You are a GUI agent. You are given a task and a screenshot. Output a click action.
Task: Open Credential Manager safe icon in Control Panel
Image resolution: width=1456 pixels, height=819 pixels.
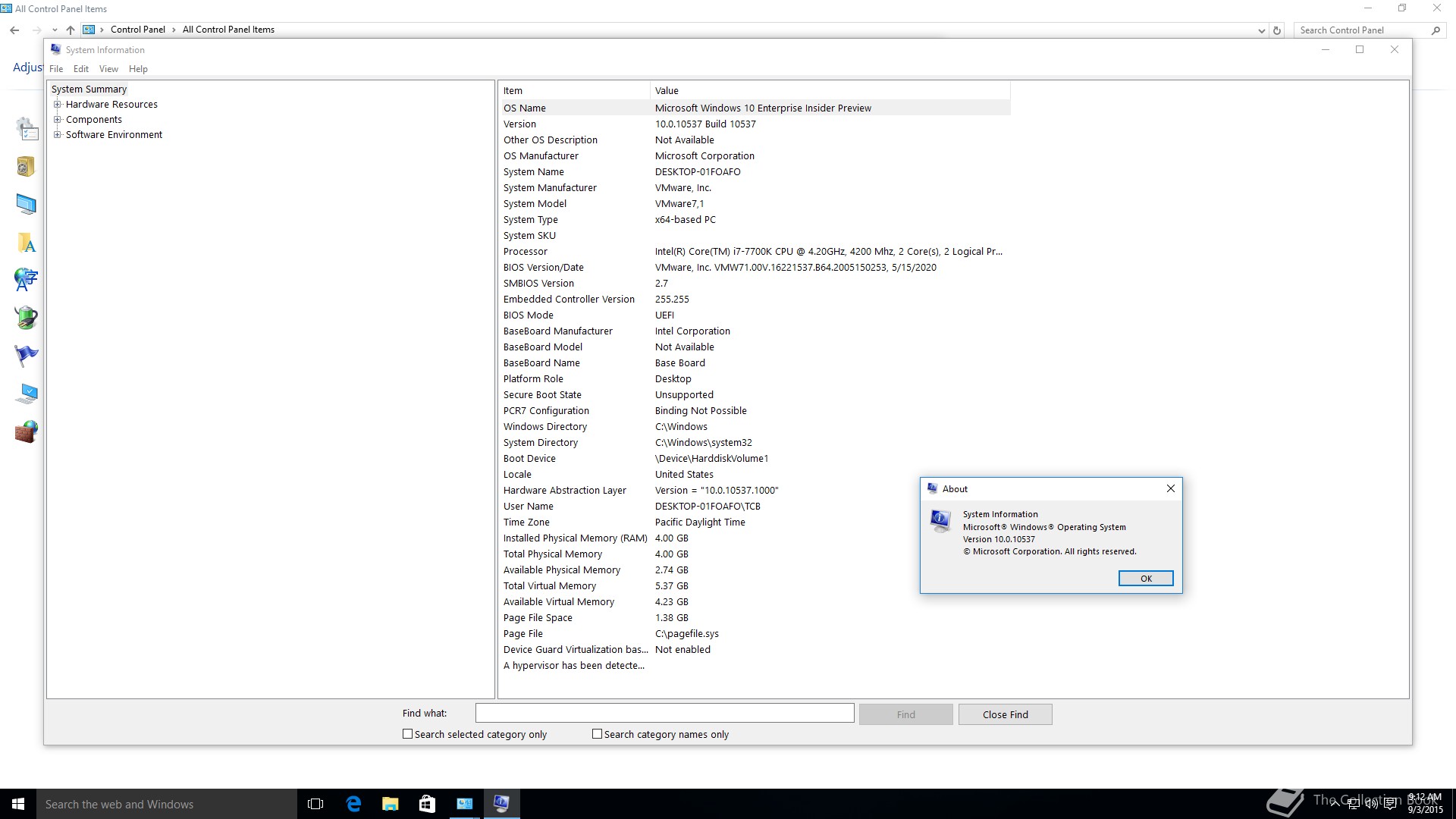(27, 166)
